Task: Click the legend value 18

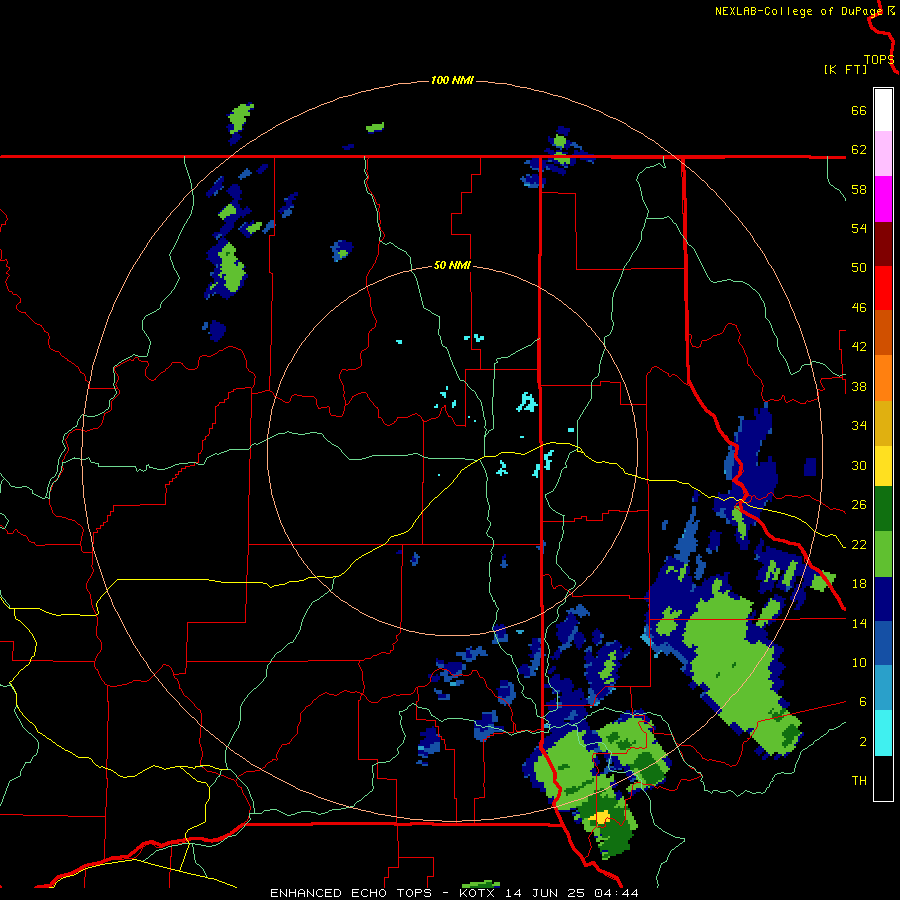Action: coord(859,584)
